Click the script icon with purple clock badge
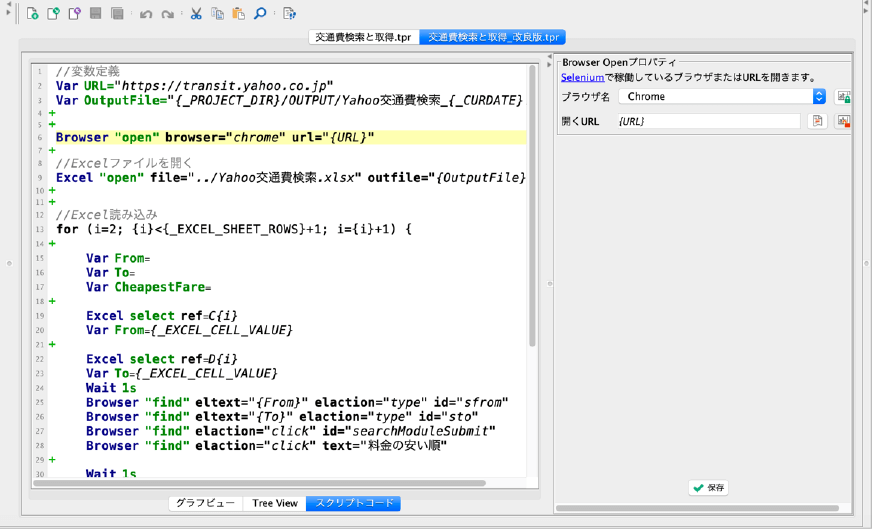The width and height of the screenshot is (872, 529). (x=75, y=13)
